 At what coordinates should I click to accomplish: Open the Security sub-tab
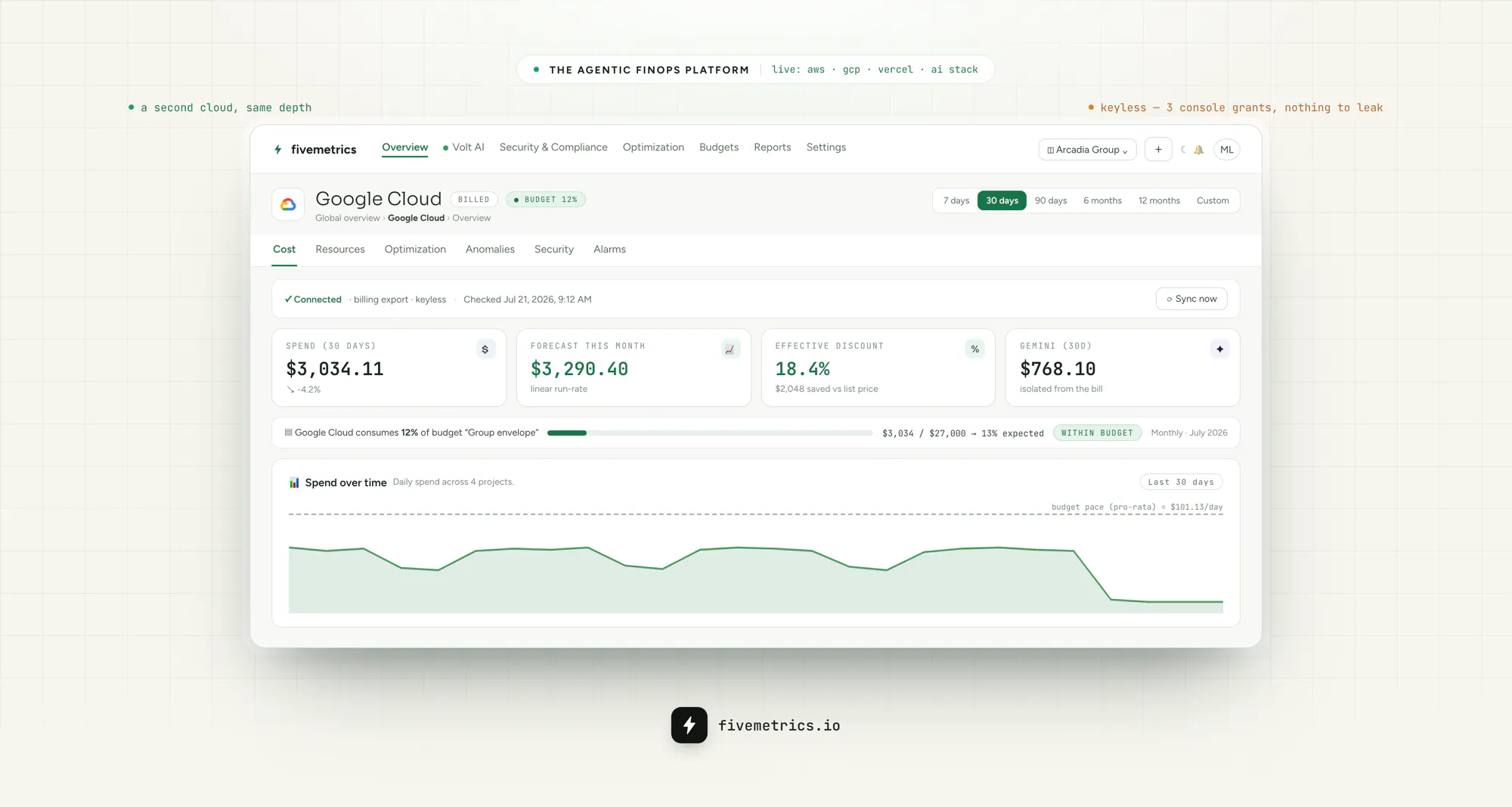(x=554, y=250)
